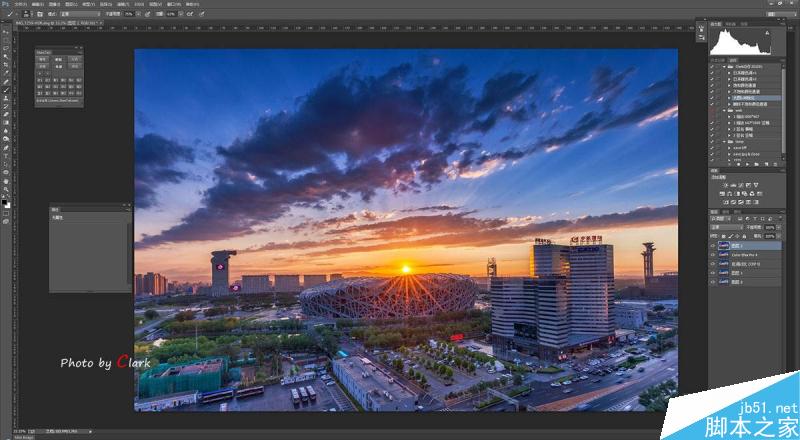
Task: Open the layer blend mode dropdown
Action: click(727, 227)
